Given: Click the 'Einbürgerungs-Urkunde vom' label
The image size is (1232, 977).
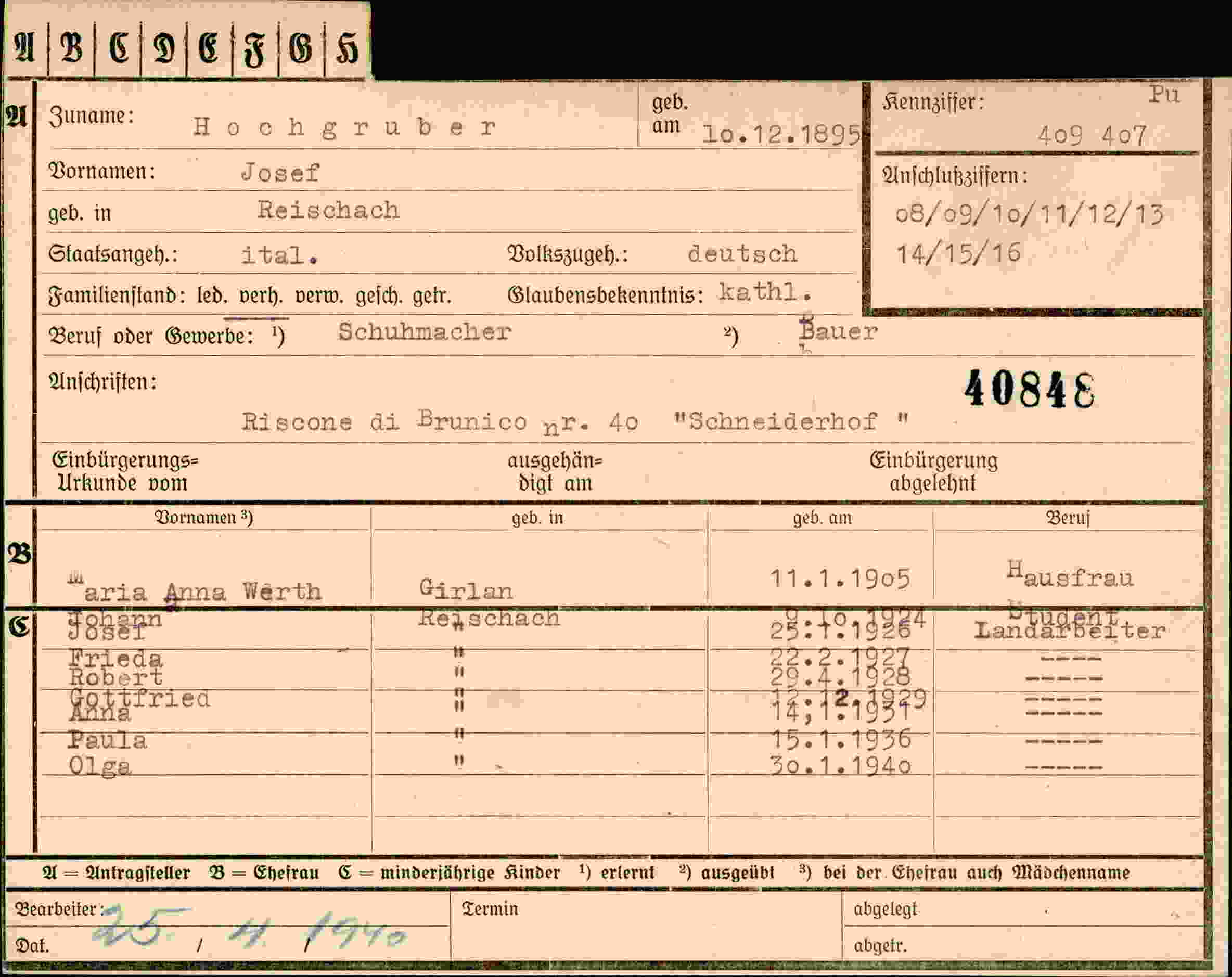Looking at the screenshot, I should [125, 471].
